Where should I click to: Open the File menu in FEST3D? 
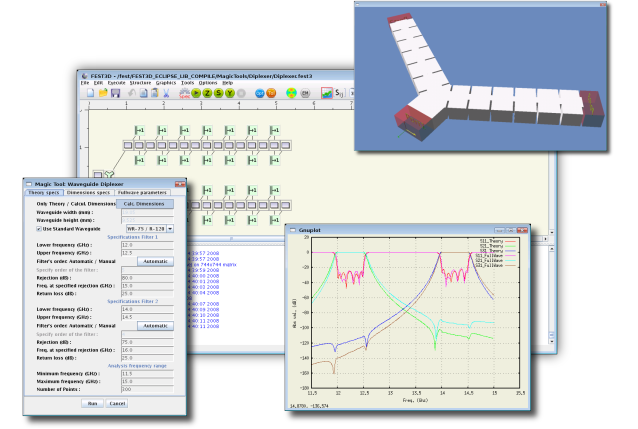coord(85,83)
